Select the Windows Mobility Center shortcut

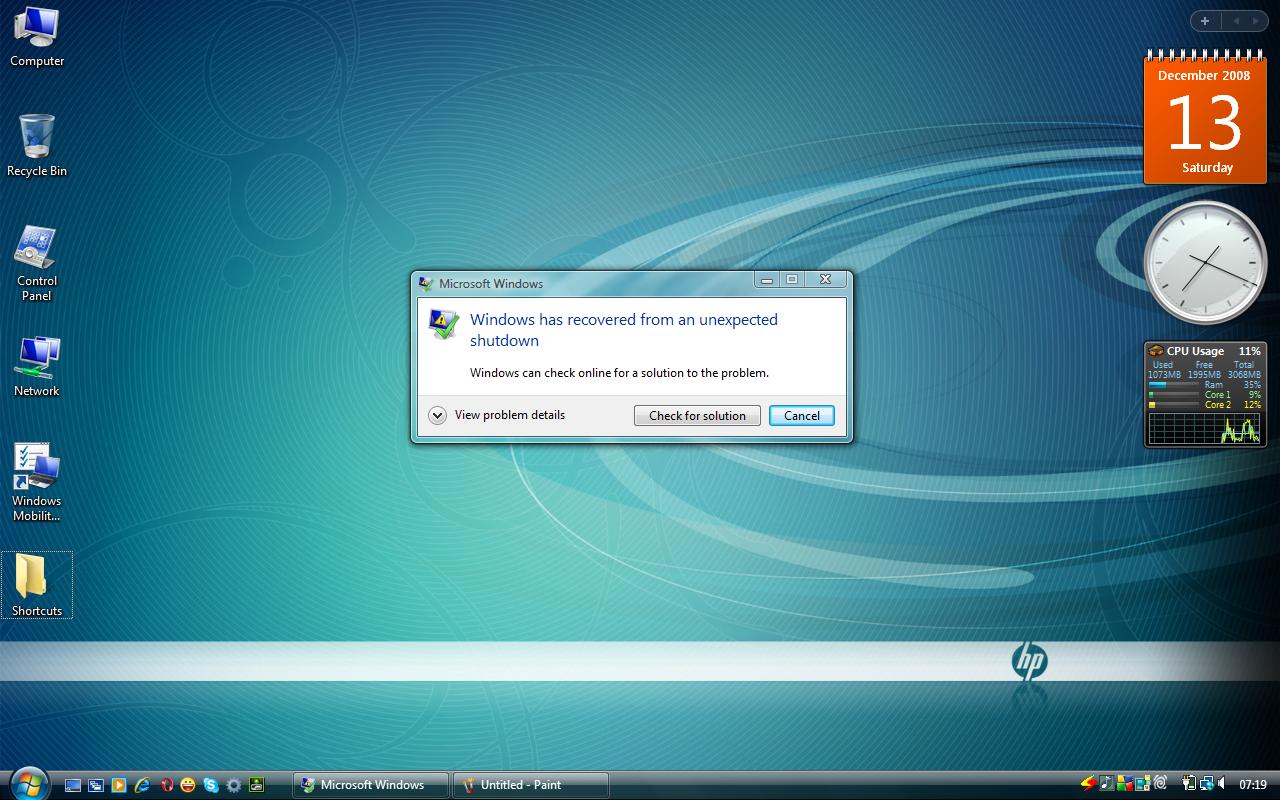37,483
